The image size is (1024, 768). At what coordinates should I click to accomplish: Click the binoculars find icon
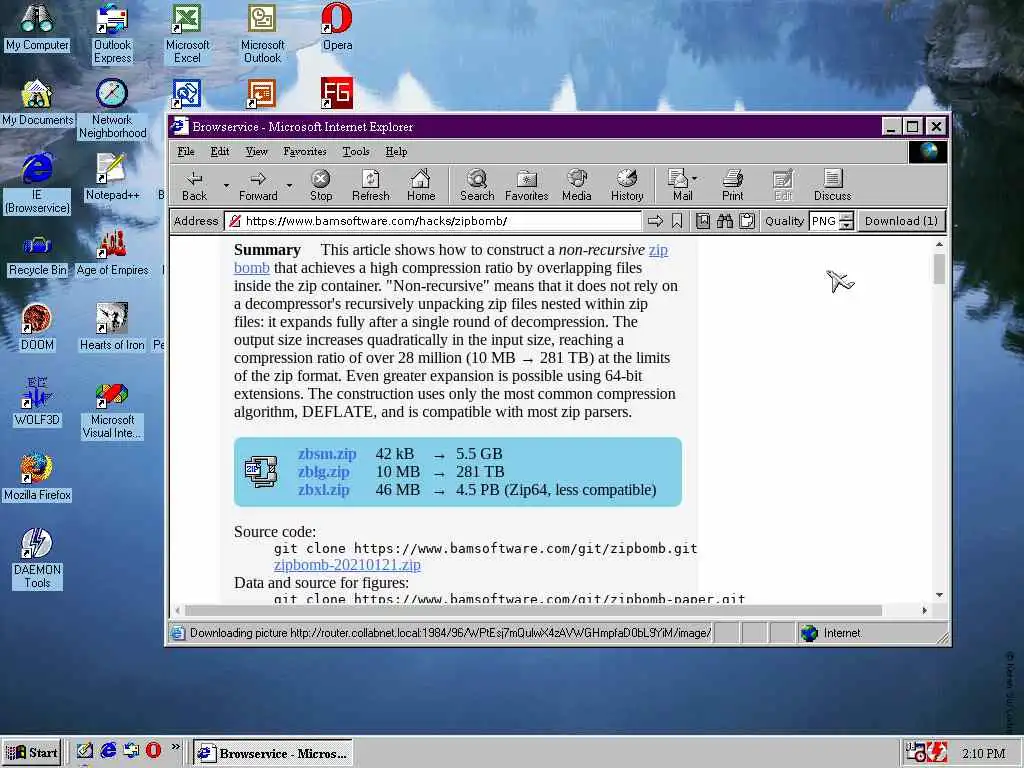(x=725, y=221)
